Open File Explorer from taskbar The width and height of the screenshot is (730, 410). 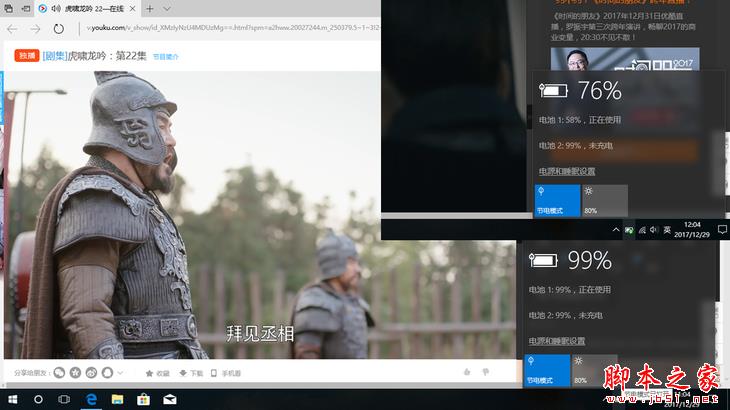pyautogui.click(x=117, y=399)
